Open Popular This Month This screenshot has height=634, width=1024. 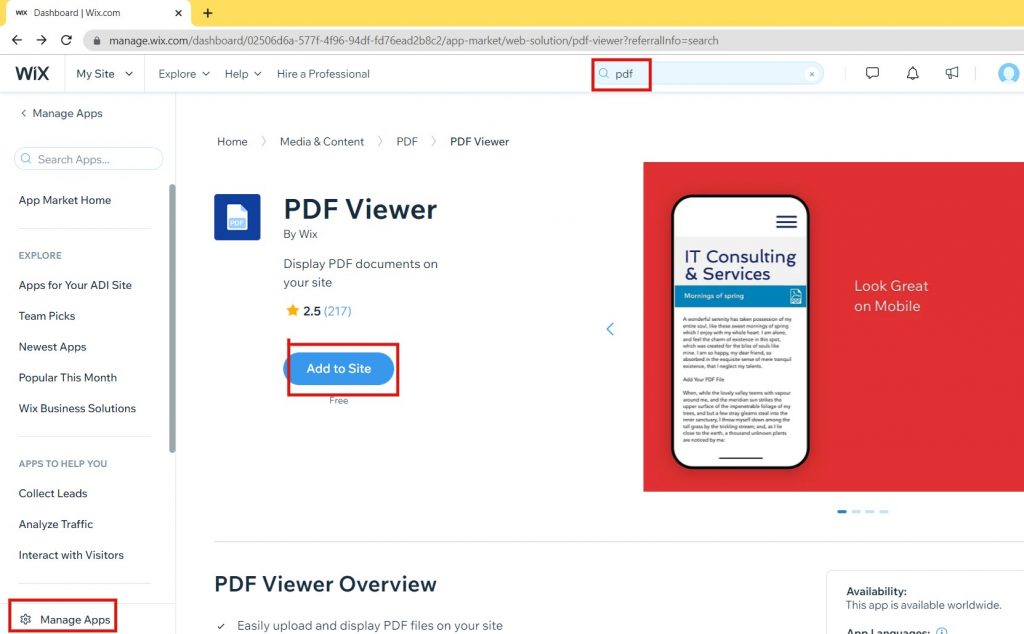tap(68, 377)
